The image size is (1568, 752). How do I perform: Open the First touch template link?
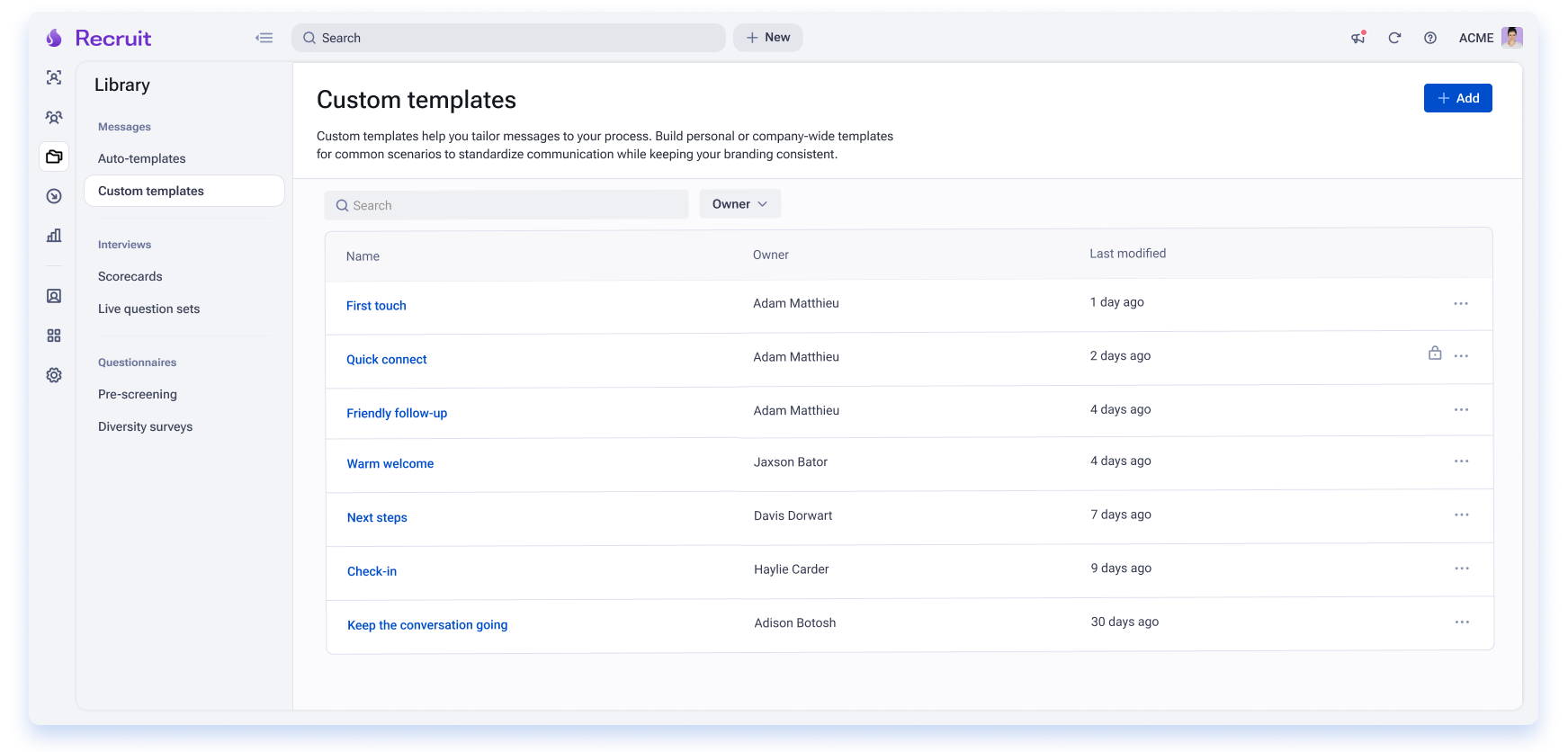(376, 306)
